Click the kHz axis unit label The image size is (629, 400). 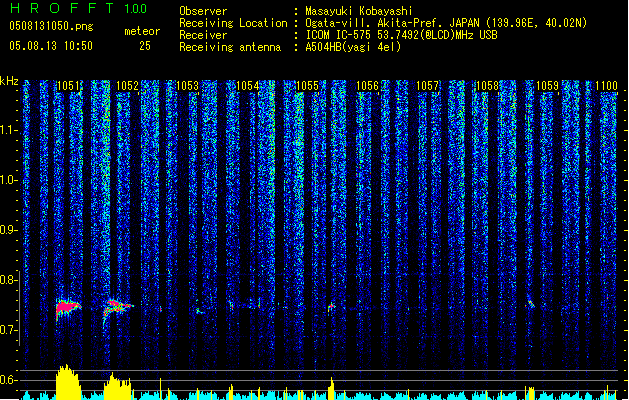pos(9,81)
